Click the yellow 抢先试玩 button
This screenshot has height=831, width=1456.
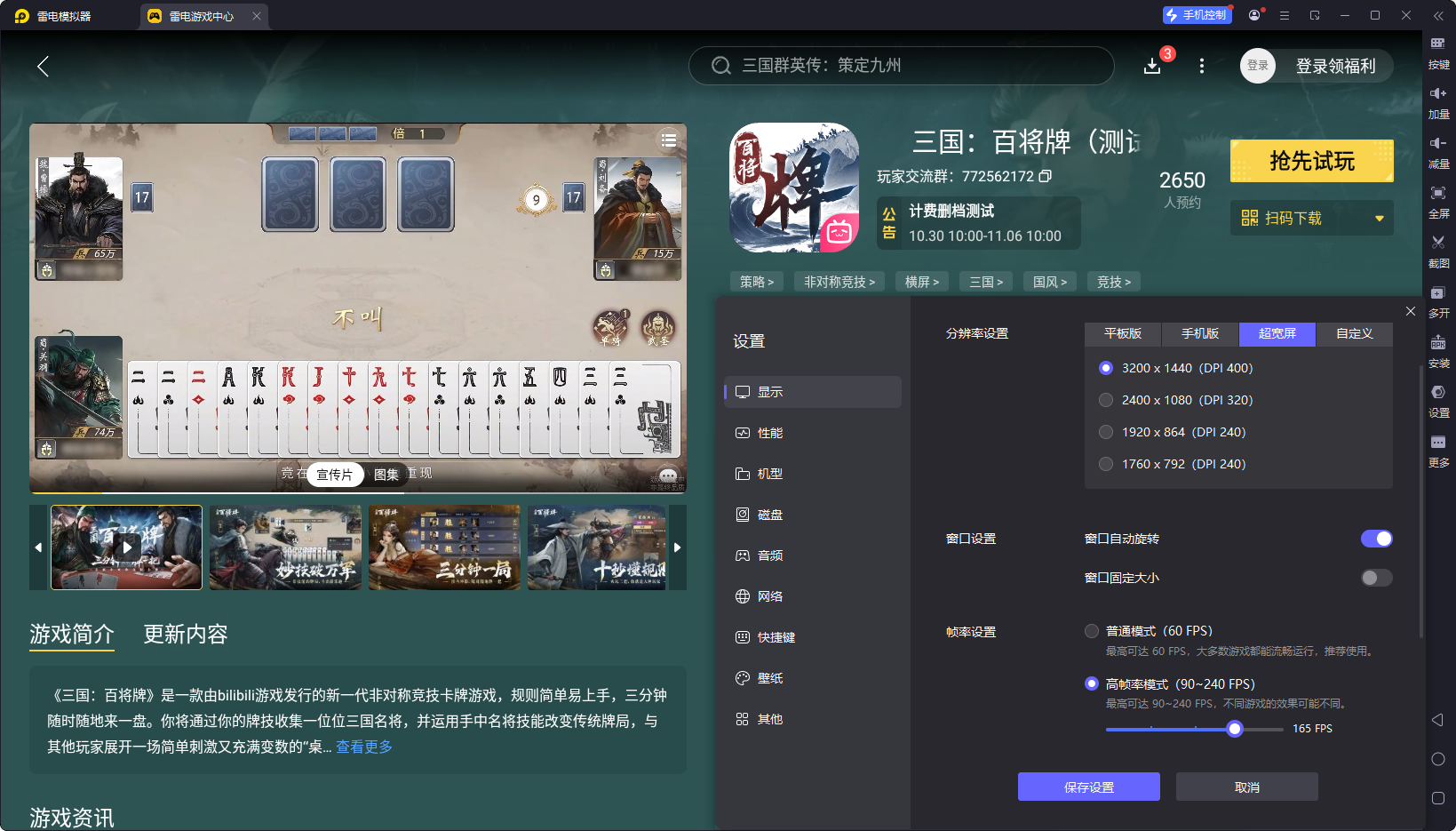click(x=1312, y=161)
